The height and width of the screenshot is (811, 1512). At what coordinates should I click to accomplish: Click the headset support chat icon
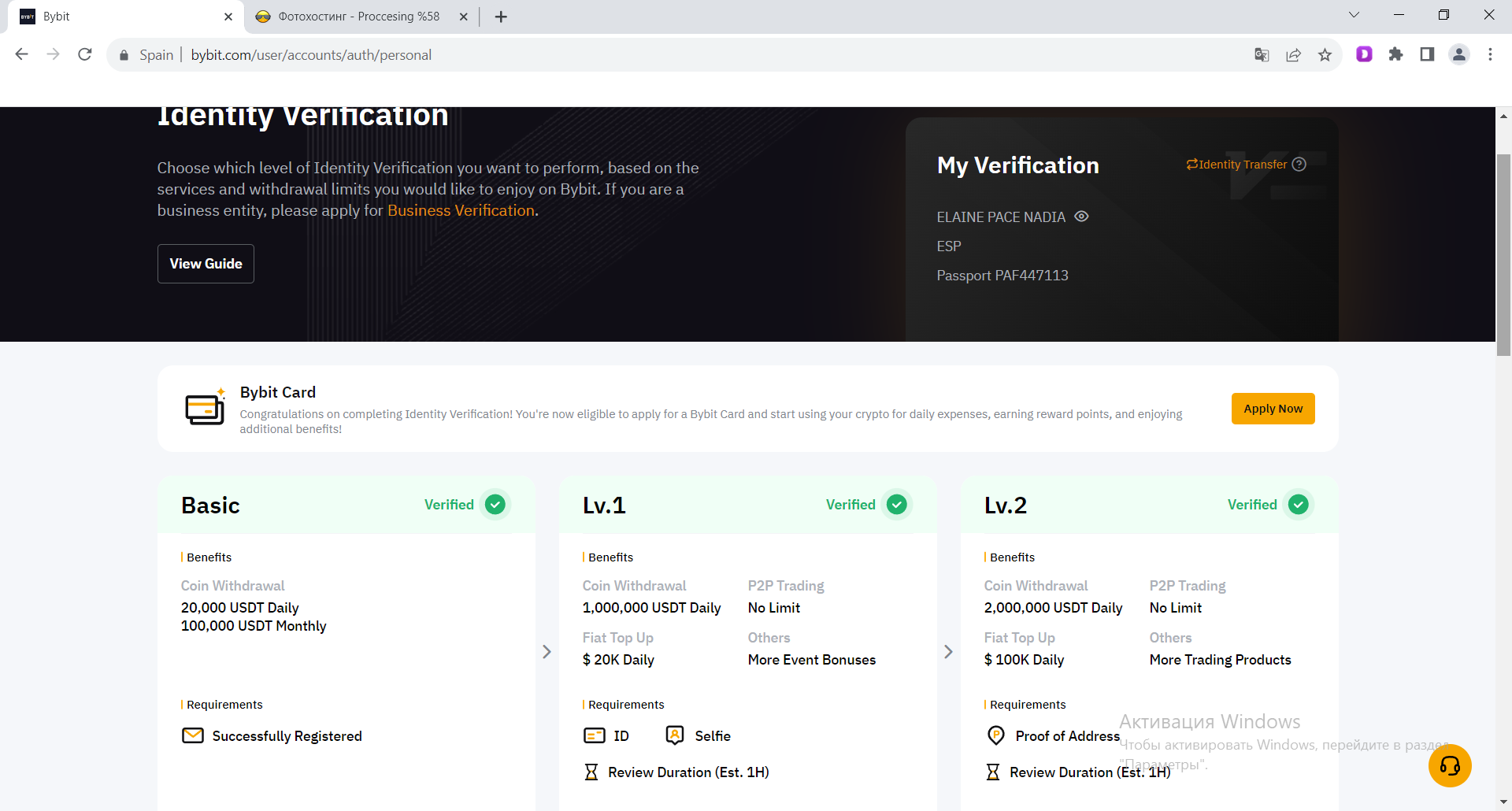point(1450,765)
